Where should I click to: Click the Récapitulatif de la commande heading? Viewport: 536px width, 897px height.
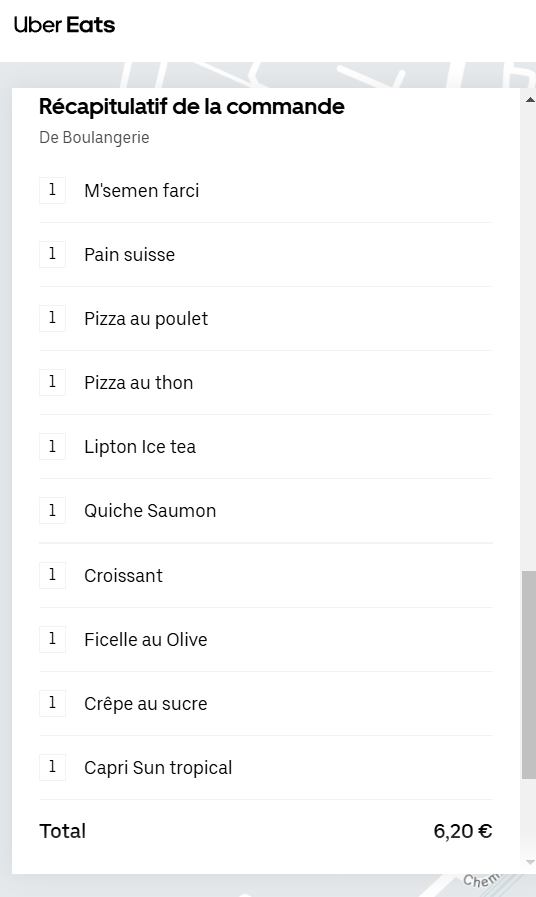192,106
